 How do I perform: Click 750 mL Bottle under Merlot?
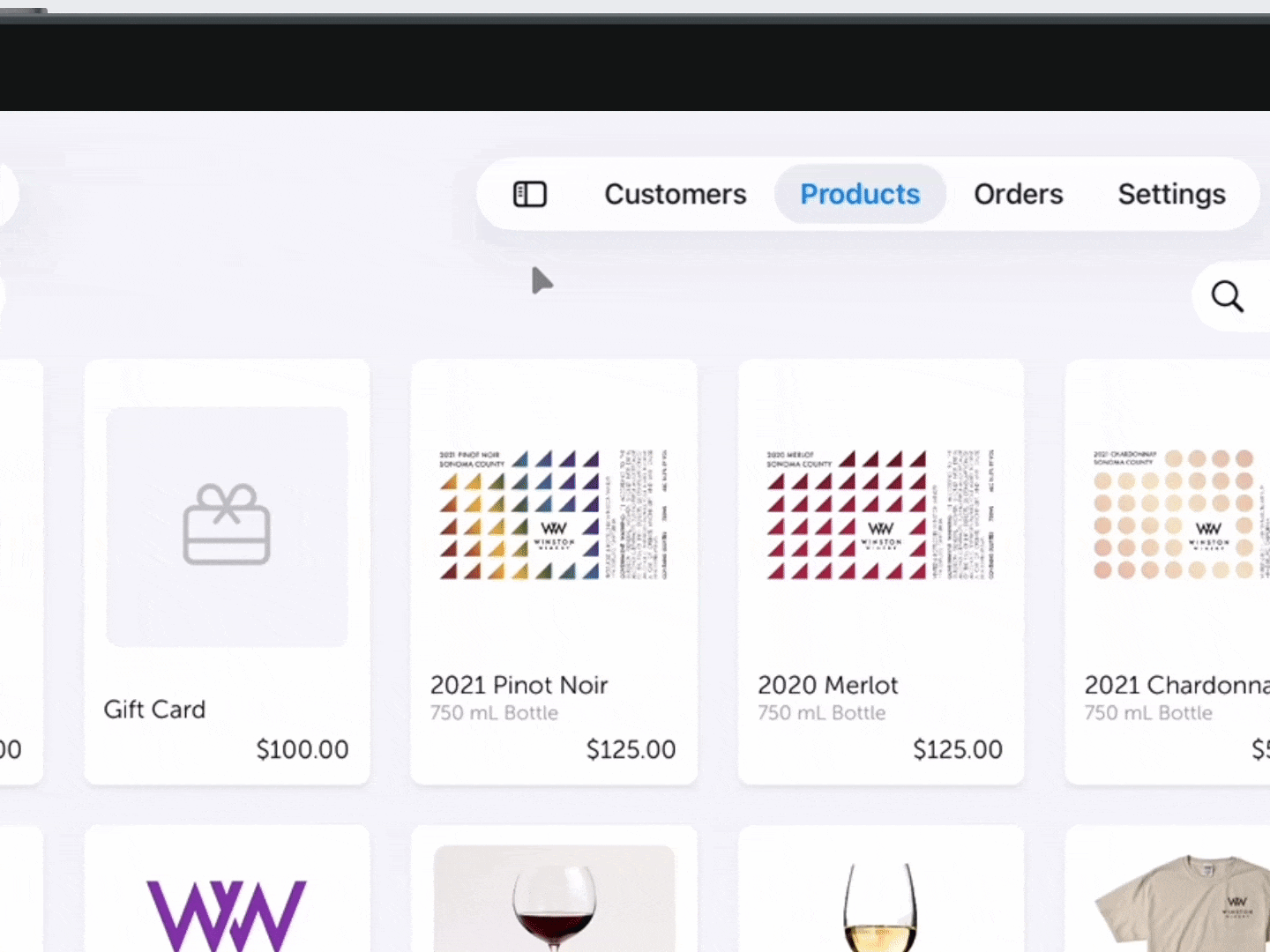(x=821, y=713)
